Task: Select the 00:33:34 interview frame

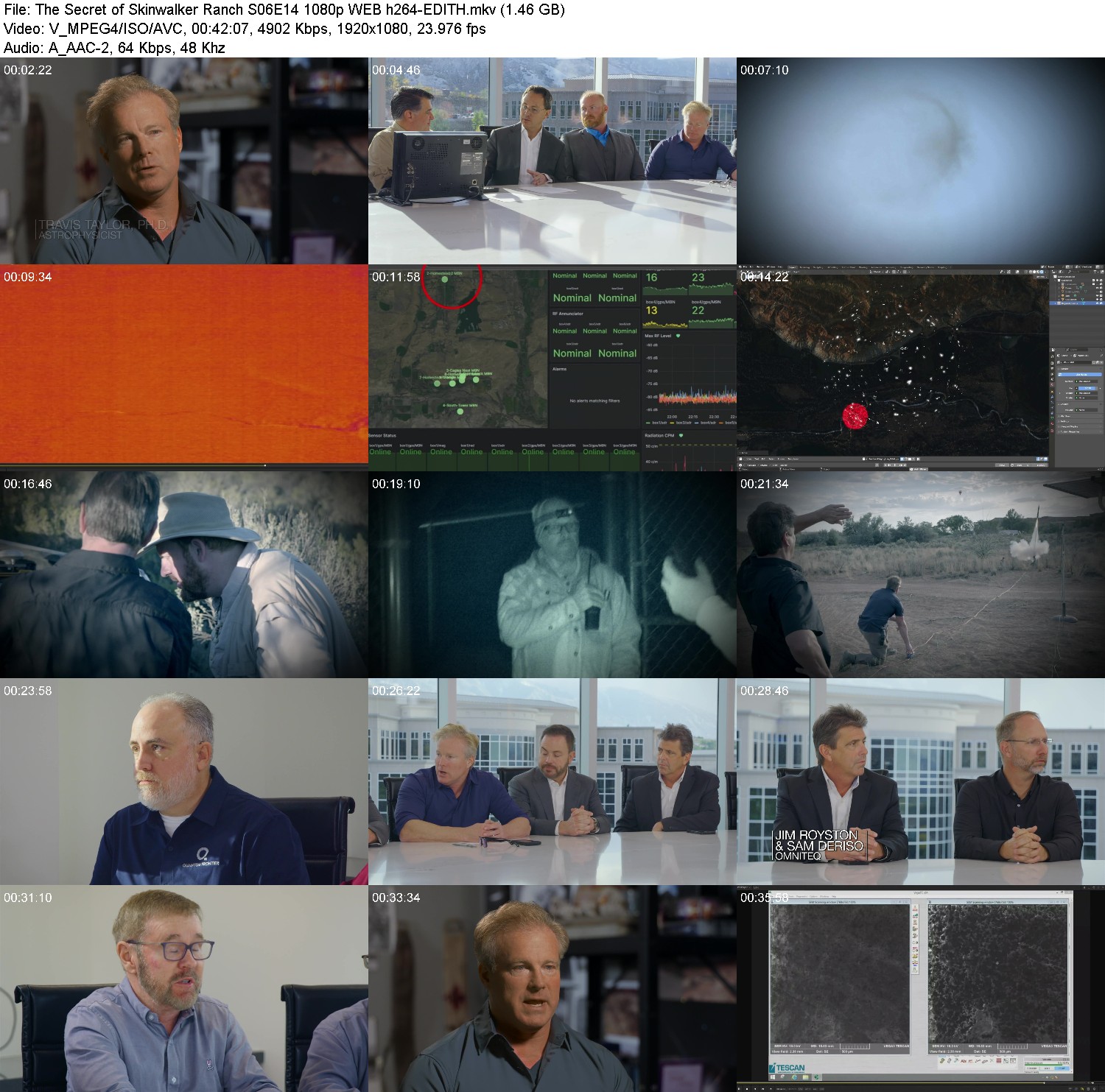Action: point(552,989)
